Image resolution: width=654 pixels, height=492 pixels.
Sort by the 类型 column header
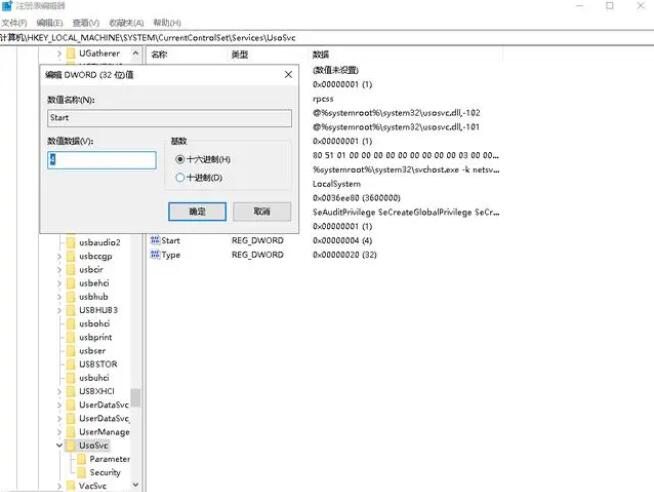tap(240, 54)
